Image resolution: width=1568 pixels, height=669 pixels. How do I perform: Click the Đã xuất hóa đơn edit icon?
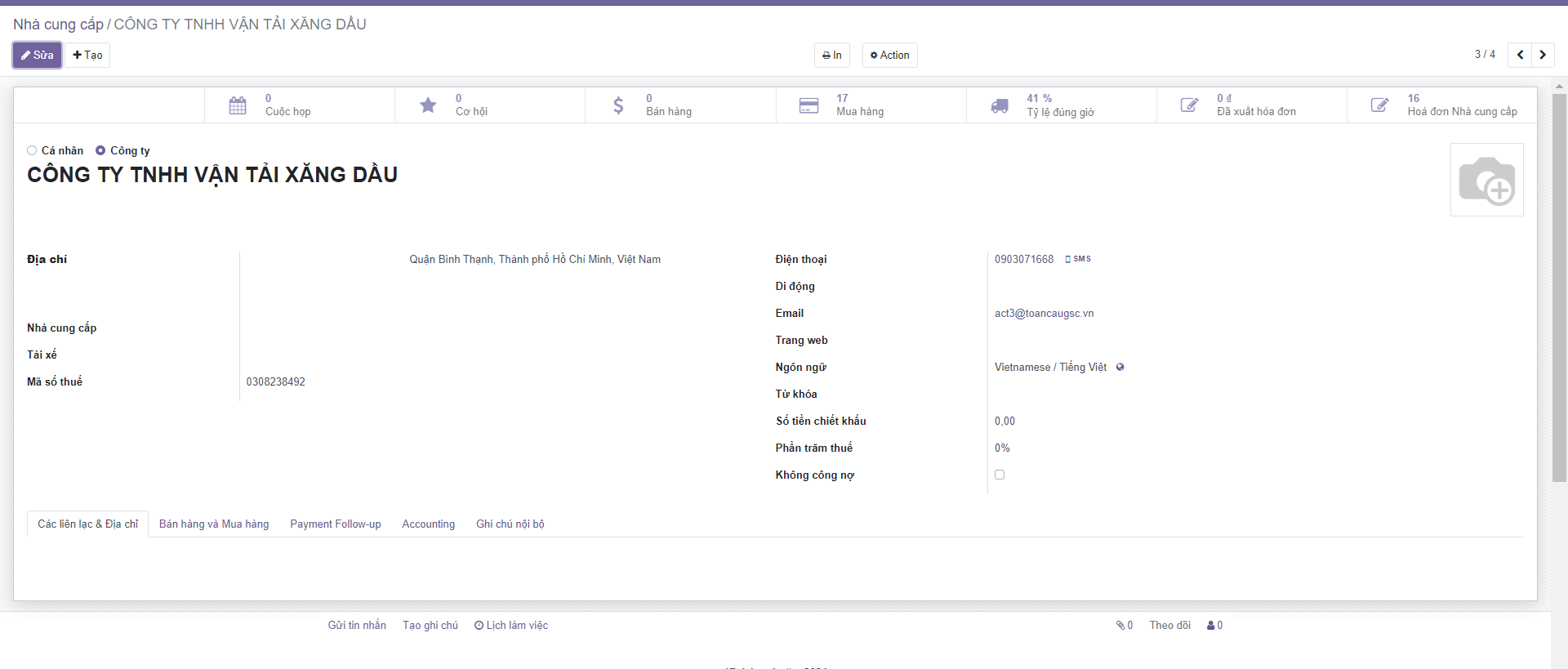(x=1189, y=105)
